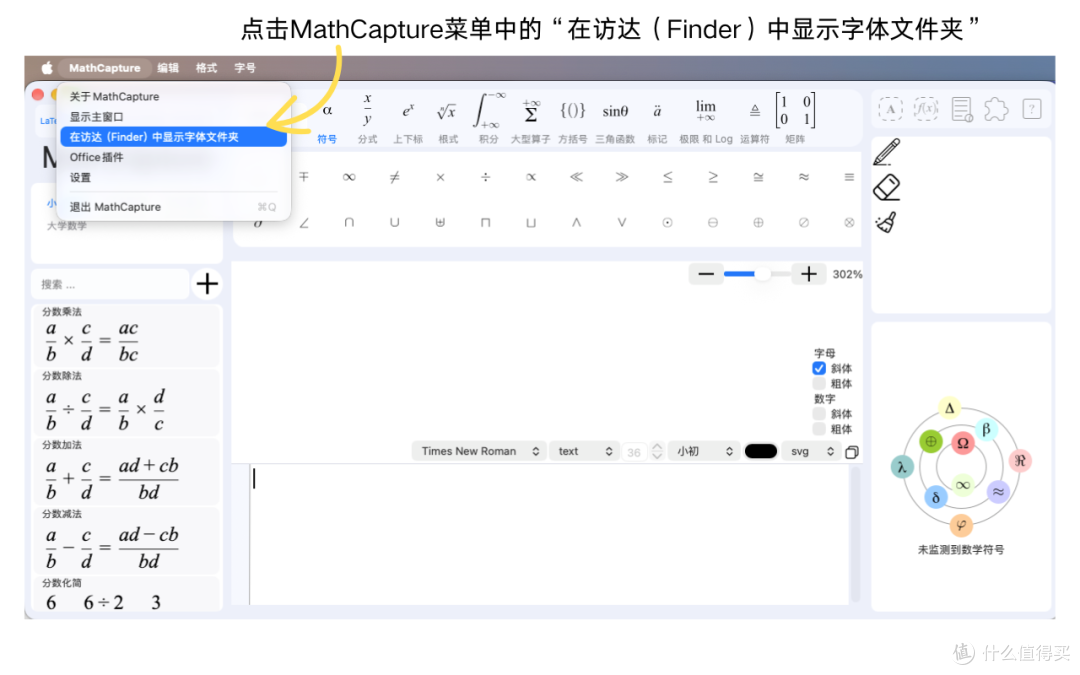Add new formula with the + button
The height and width of the screenshot is (675, 1080).
[207, 284]
